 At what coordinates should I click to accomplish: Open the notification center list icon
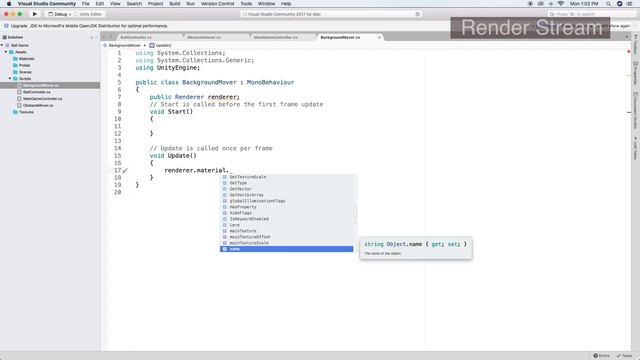(629, 4)
